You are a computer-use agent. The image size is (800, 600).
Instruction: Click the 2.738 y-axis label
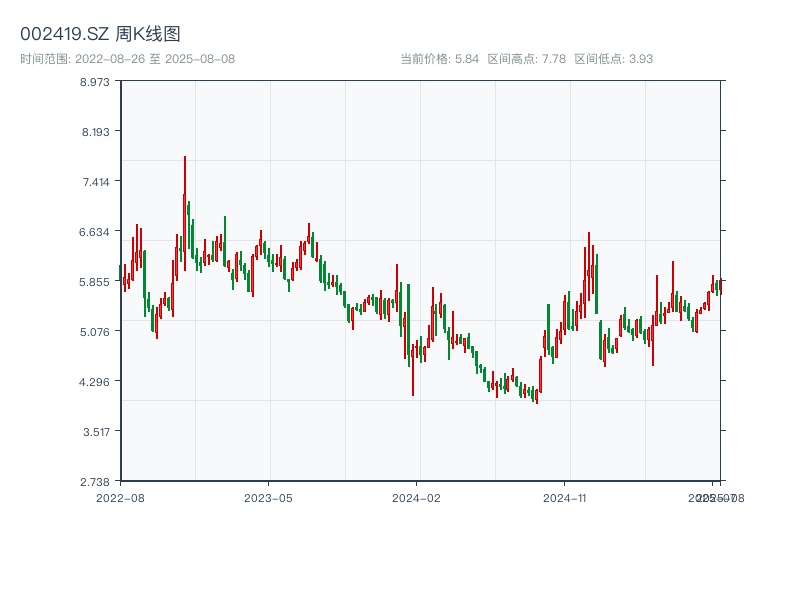(x=94, y=482)
